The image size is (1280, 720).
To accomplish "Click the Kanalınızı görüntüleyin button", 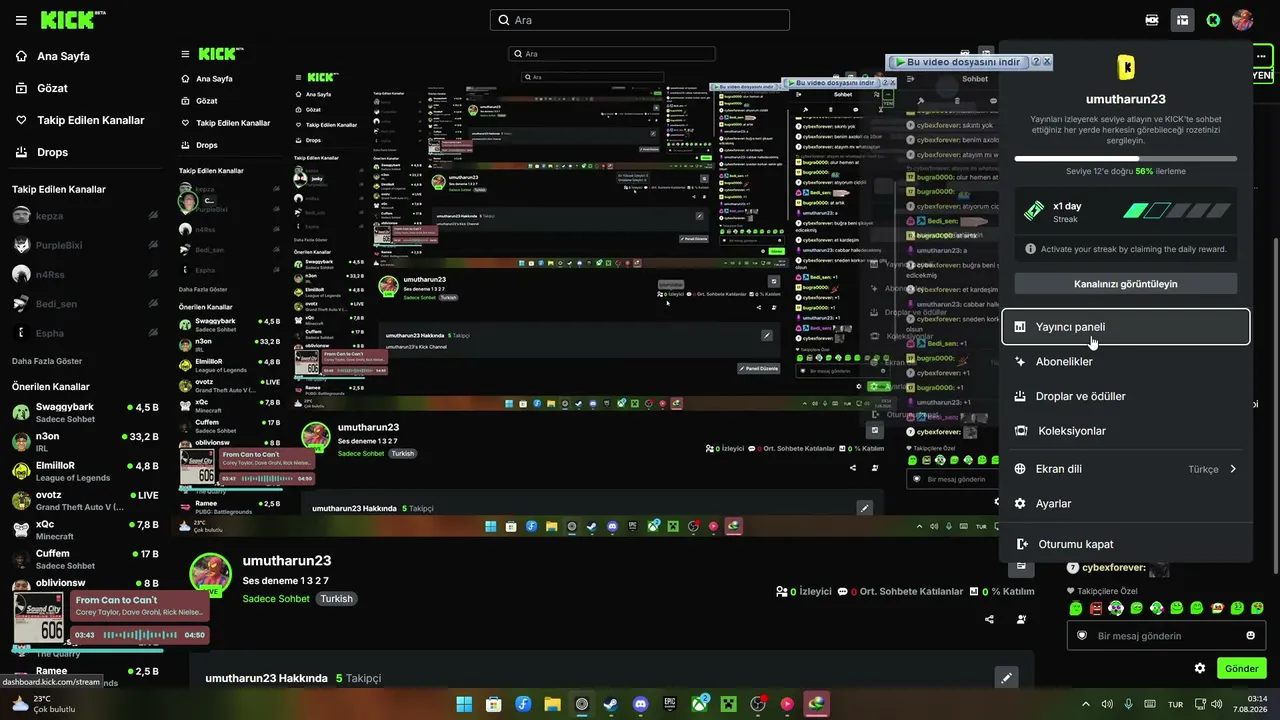I will (x=1126, y=284).
